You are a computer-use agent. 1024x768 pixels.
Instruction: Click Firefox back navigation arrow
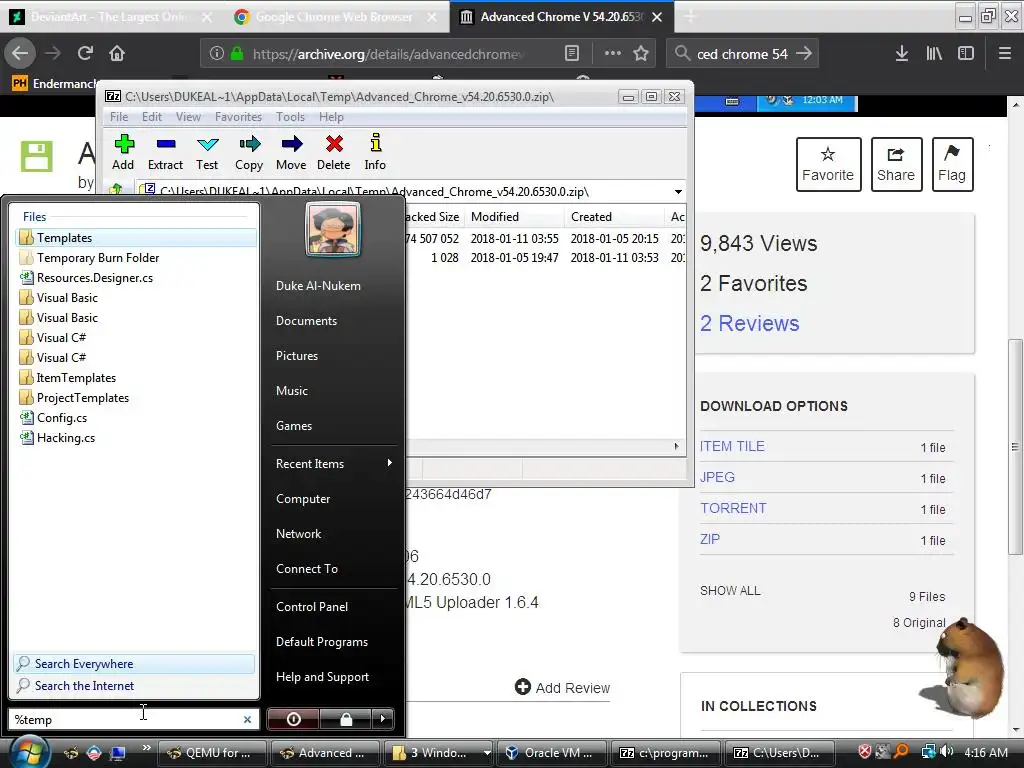(x=20, y=54)
